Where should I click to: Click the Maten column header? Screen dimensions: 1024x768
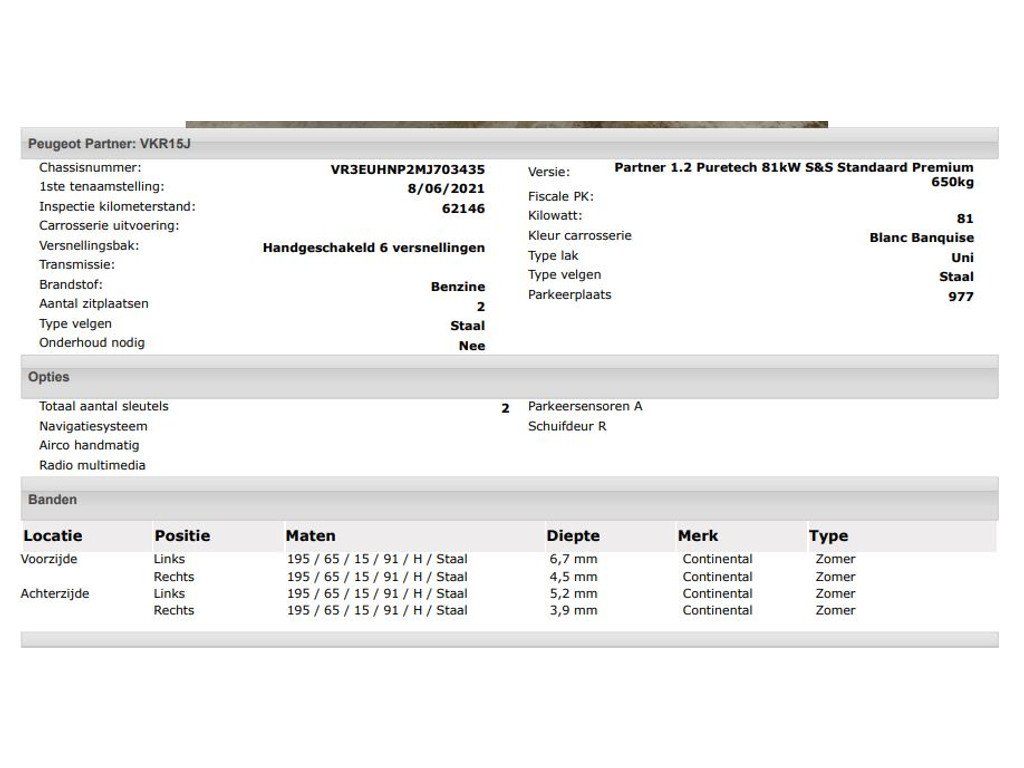point(310,536)
